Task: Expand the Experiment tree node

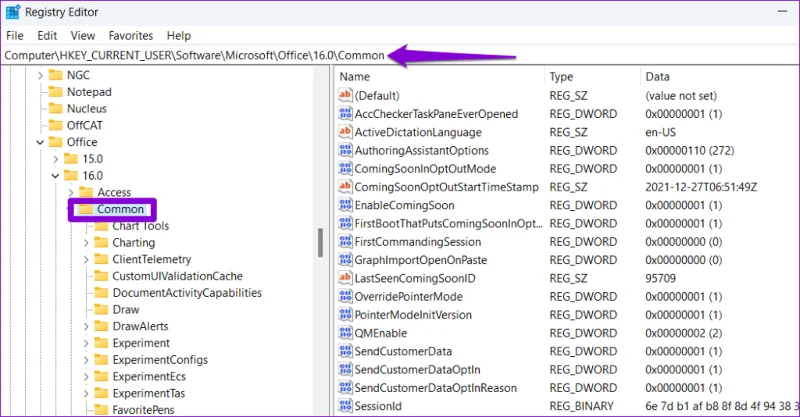Action: pyautogui.click(x=86, y=344)
